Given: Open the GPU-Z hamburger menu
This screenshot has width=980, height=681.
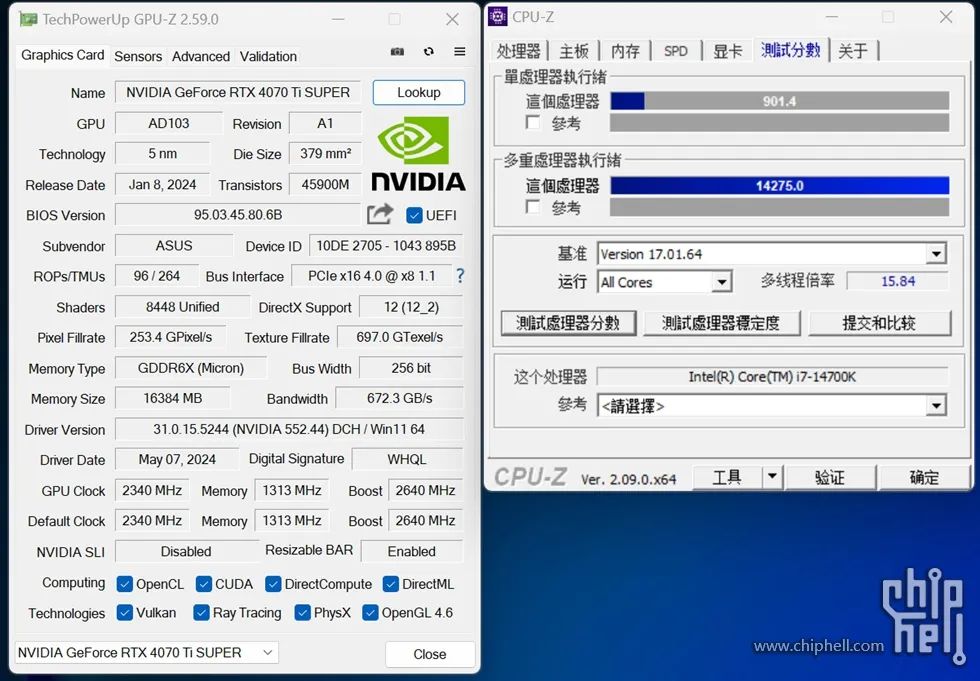Looking at the screenshot, I should point(459,52).
